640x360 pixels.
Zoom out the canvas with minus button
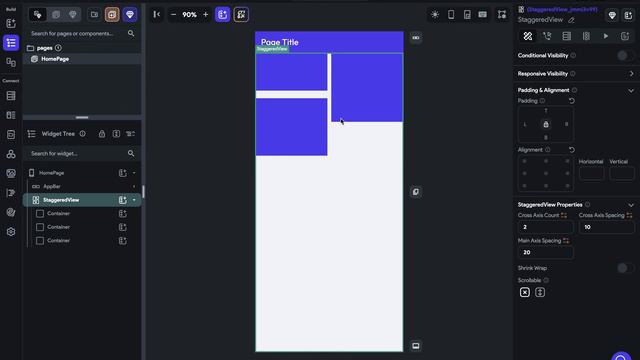coord(173,15)
